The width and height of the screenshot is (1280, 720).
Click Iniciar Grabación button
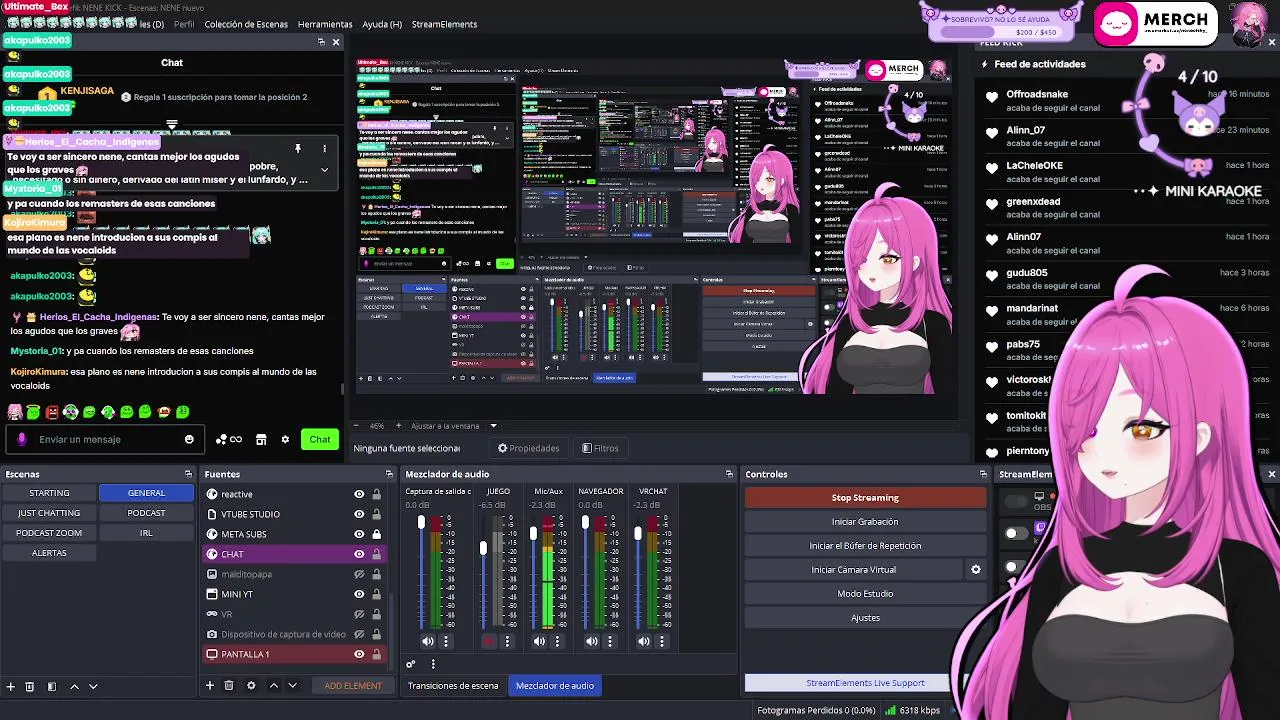pos(865,522)
